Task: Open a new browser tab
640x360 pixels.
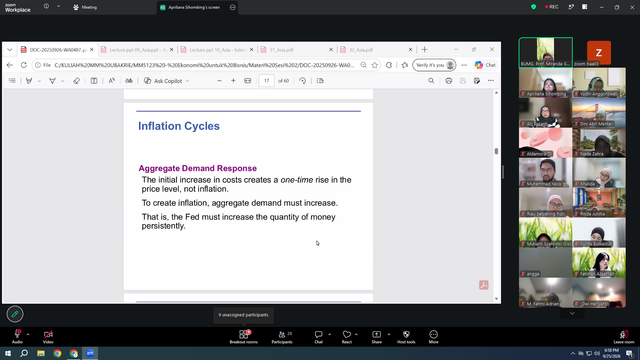Action: 424,49
